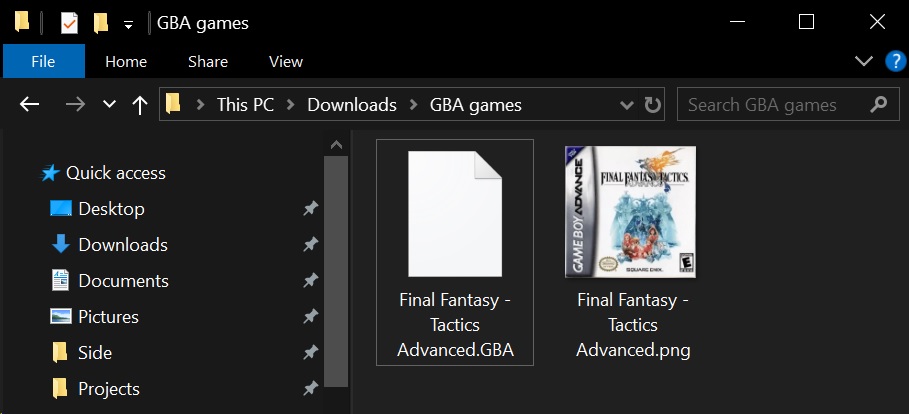
Task: Click the pin icon next to Pictures
Action: point(311,317)
